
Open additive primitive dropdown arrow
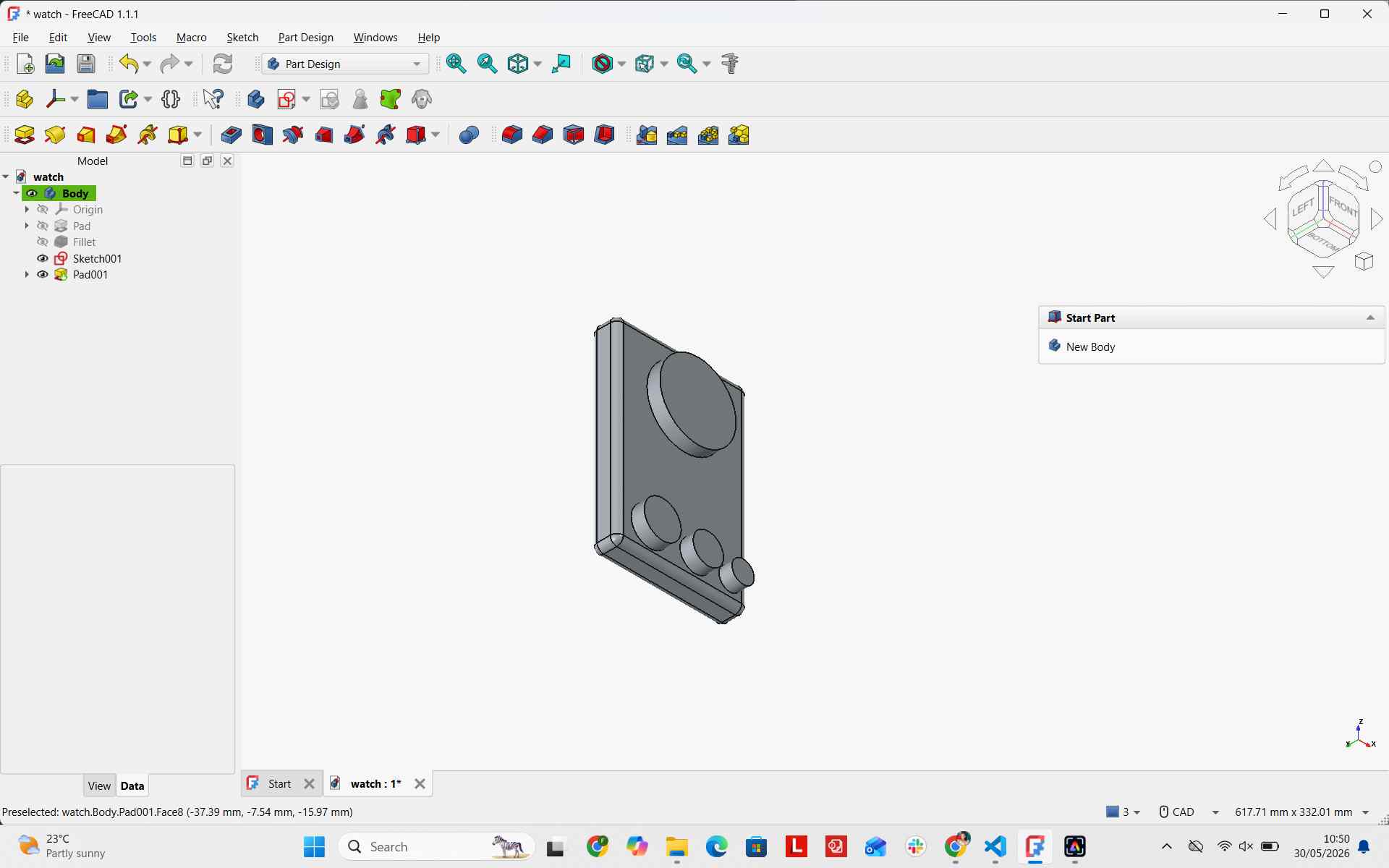(197, 135)
